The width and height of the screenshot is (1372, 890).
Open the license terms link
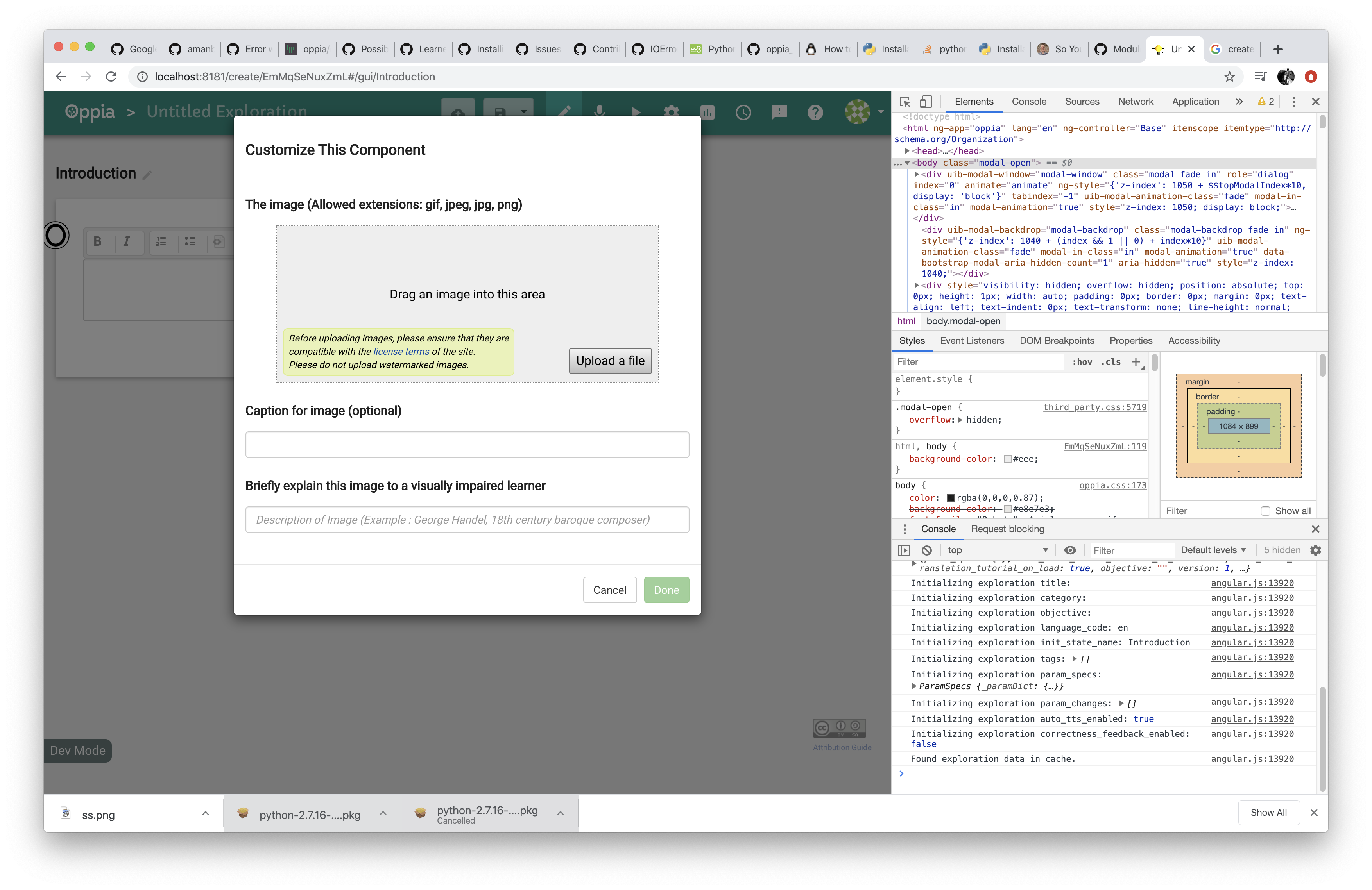pos(401,351)
